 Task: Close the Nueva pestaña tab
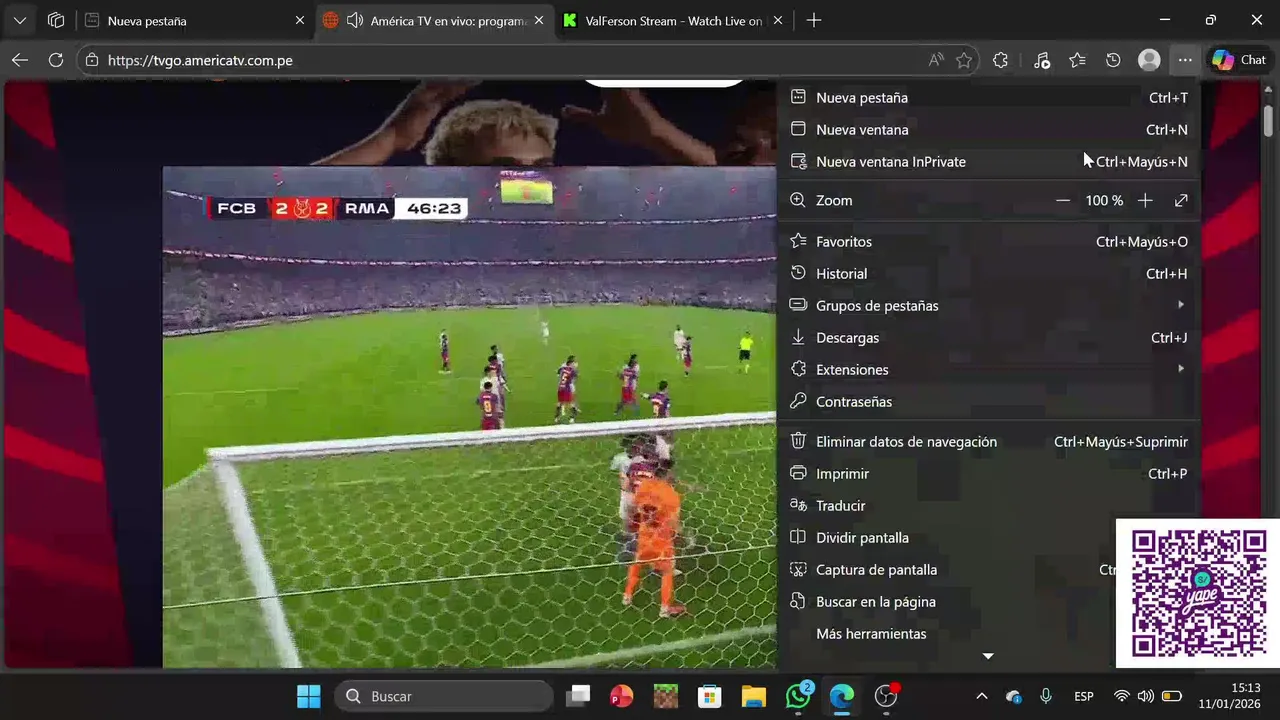pos(300,20)
